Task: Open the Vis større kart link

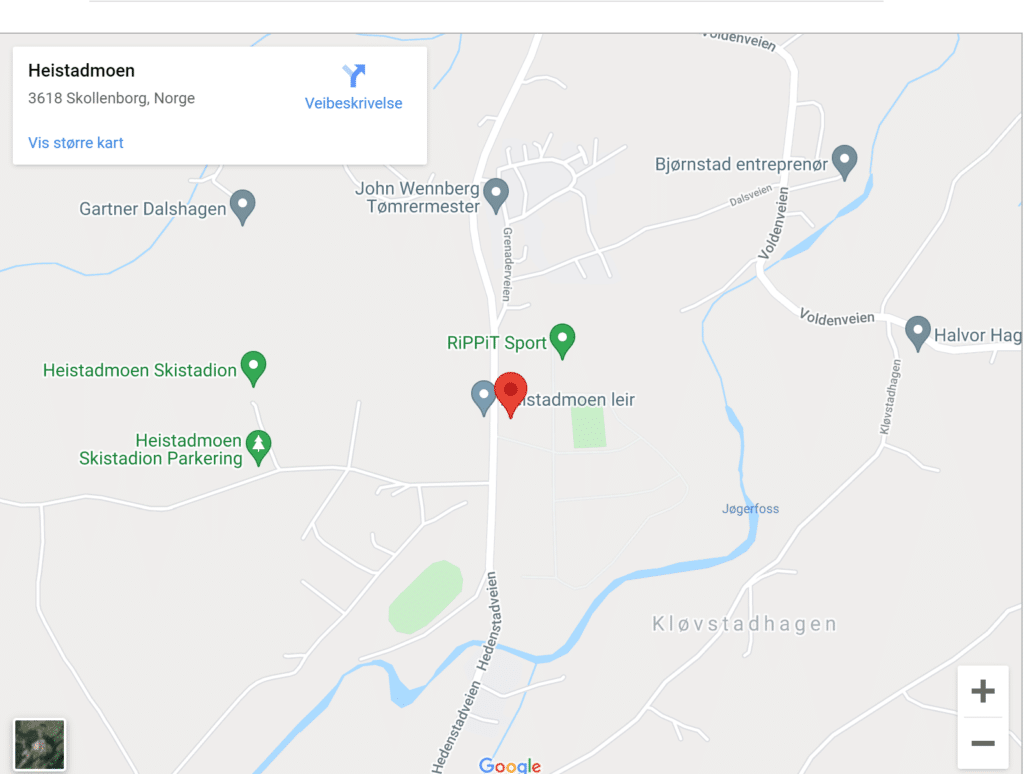Action: pos(76,142)
